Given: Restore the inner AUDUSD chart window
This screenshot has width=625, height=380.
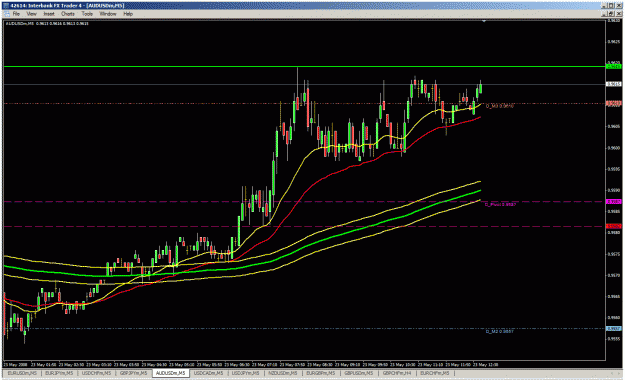Looking at the screenshot, I should point(612,14).
